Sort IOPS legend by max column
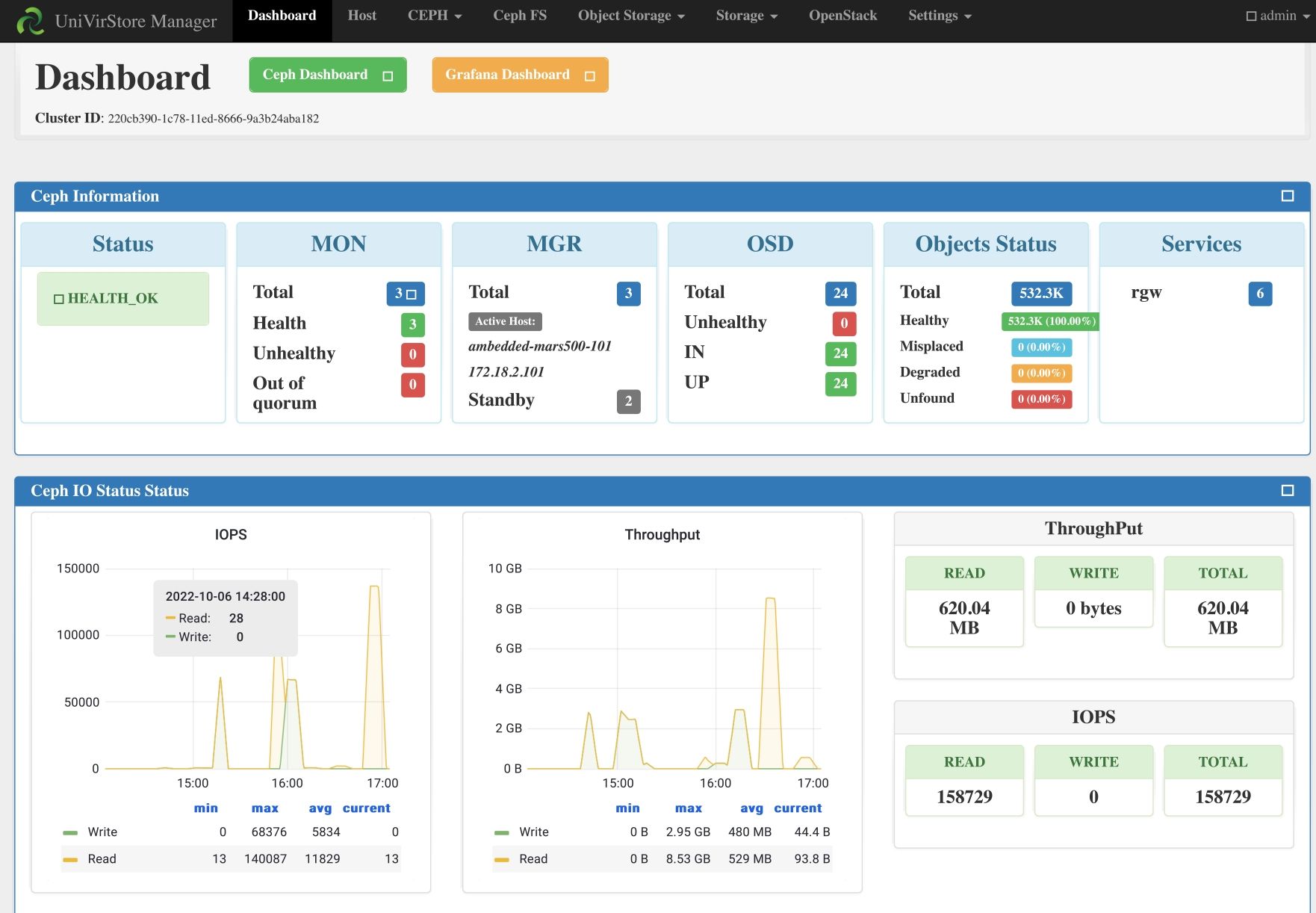The width and height of the screenshot is (1316, 913). coord(264,808)
